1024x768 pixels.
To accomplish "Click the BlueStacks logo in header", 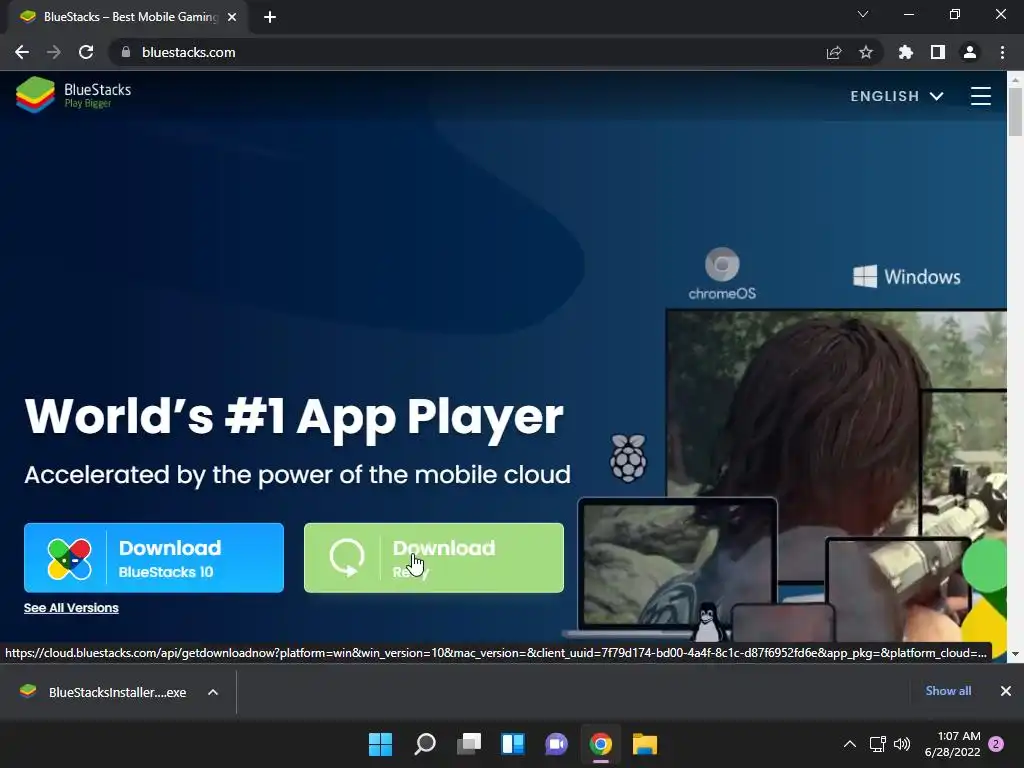I will point(73,95).
